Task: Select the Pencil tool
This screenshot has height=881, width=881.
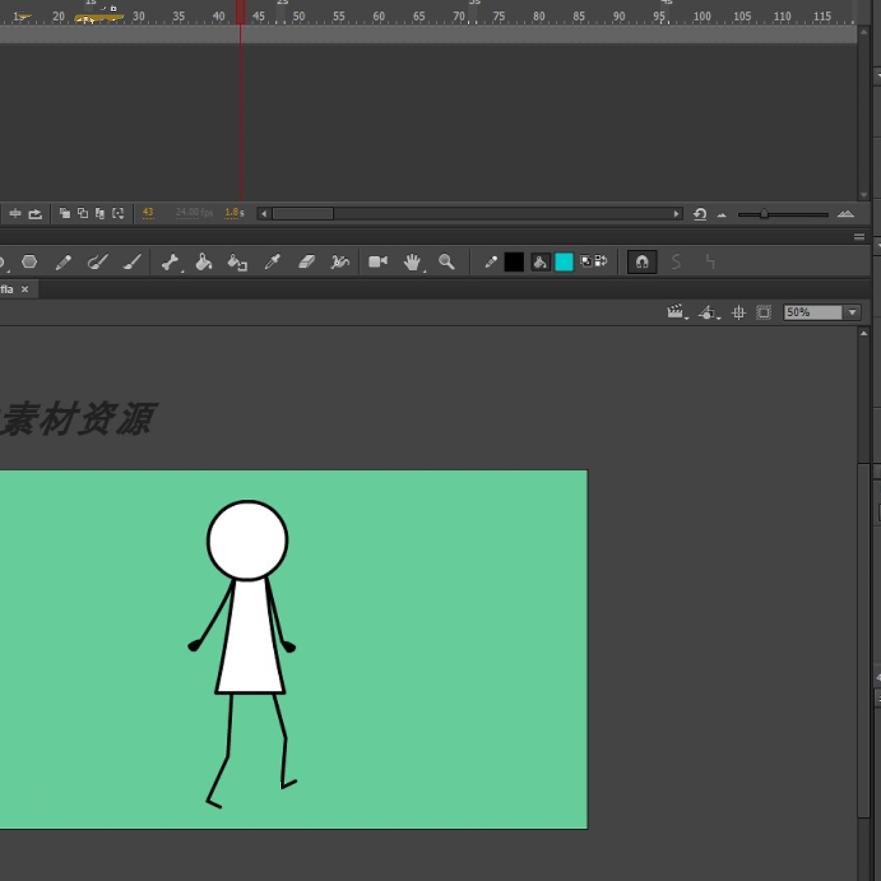Action: pos(63,262)
